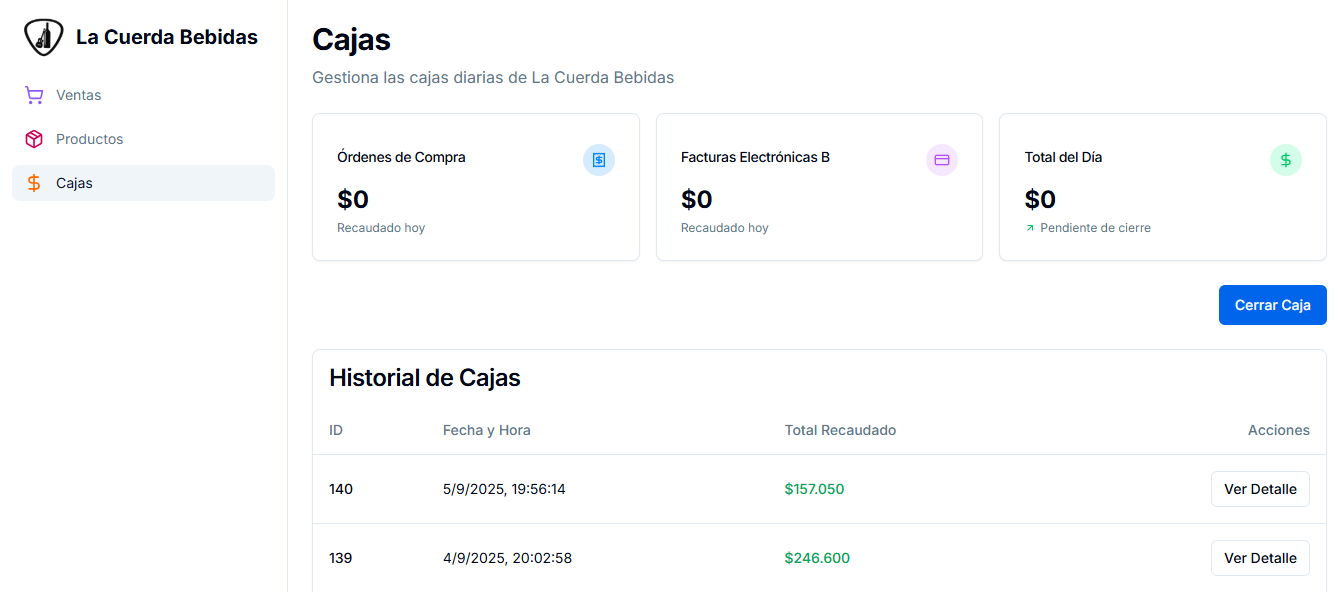1339x592 pixels.
Task: Select the Cajas dollar sign icon
Action: 33,183
